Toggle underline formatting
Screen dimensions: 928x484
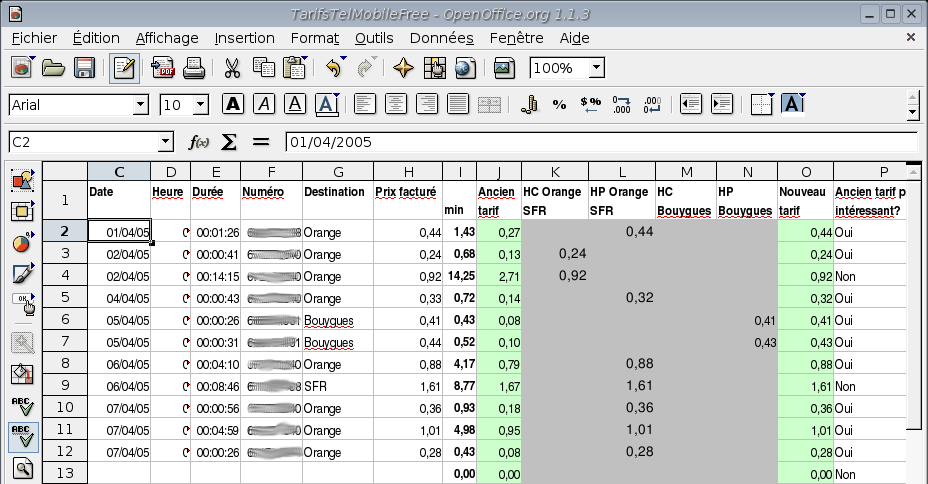pyautogui.click(x=295, y=105)
